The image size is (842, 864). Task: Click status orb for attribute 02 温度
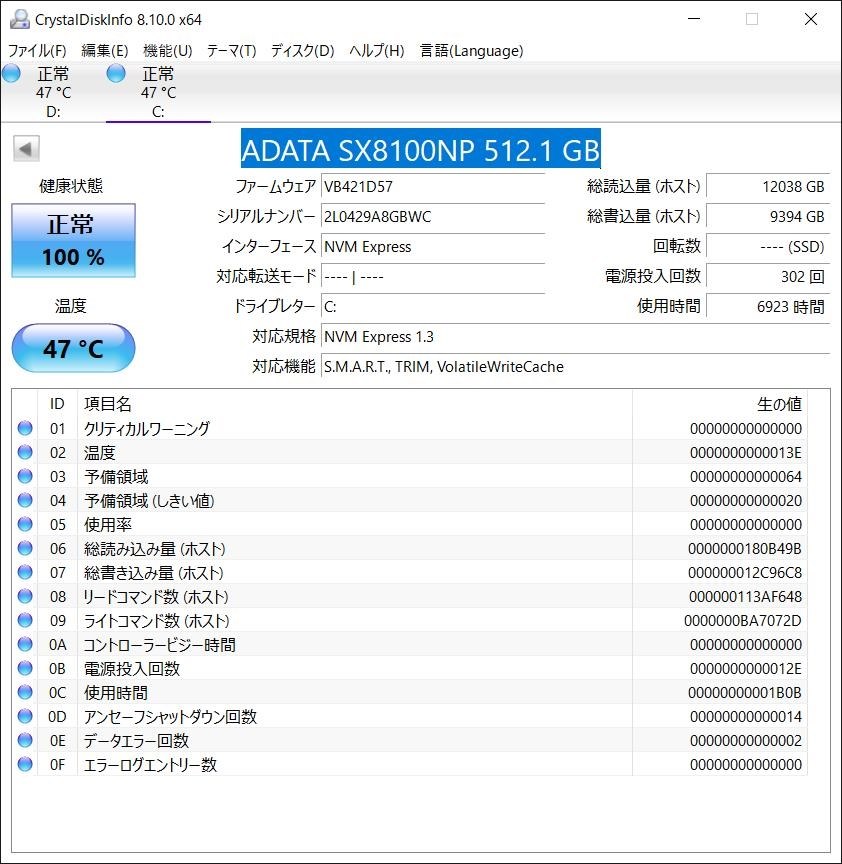[x=25, y=452]
